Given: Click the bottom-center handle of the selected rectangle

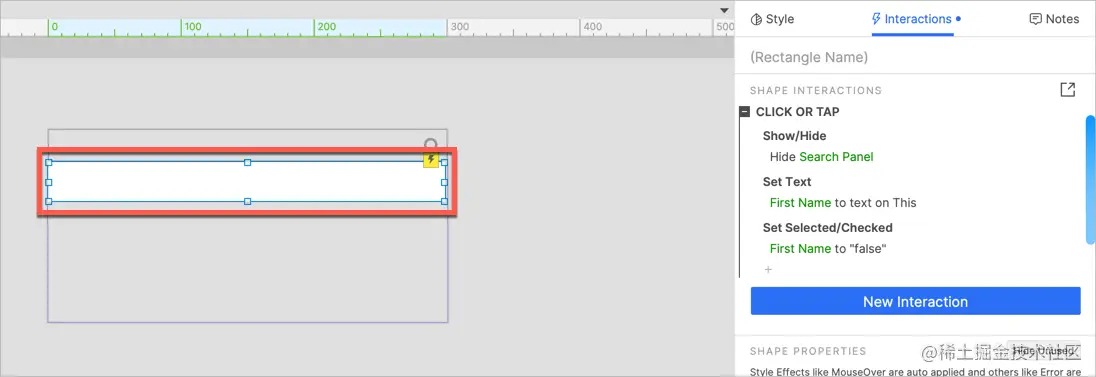Looking at the screenshot, I should pos(247,201).
